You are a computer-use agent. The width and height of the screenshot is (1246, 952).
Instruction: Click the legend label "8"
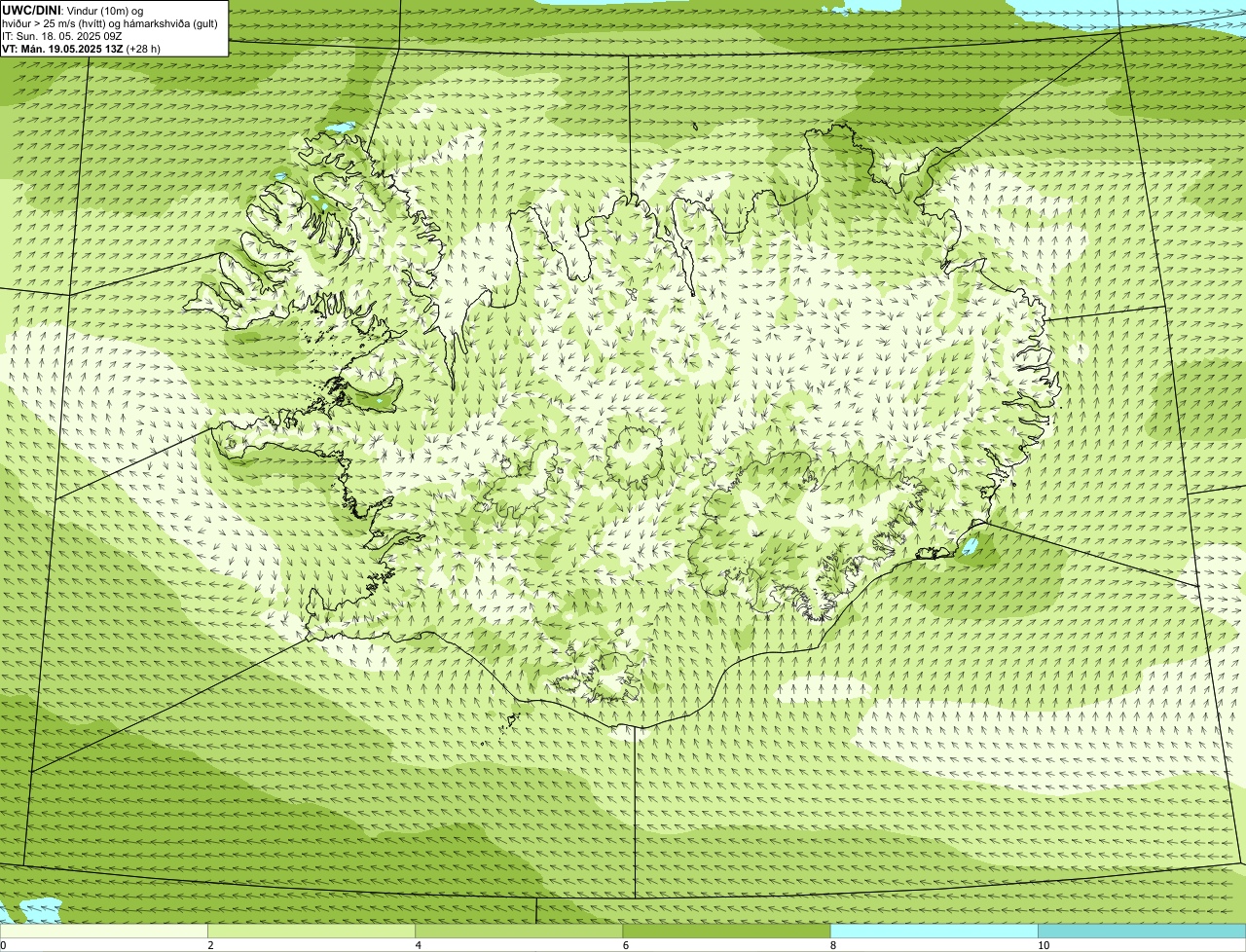coord(833,945)
